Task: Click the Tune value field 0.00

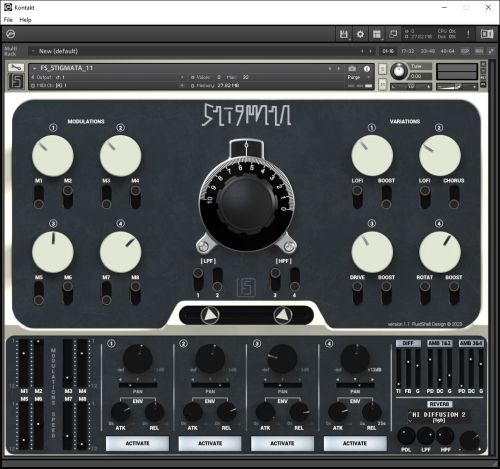Action: [x=421, y=76]
